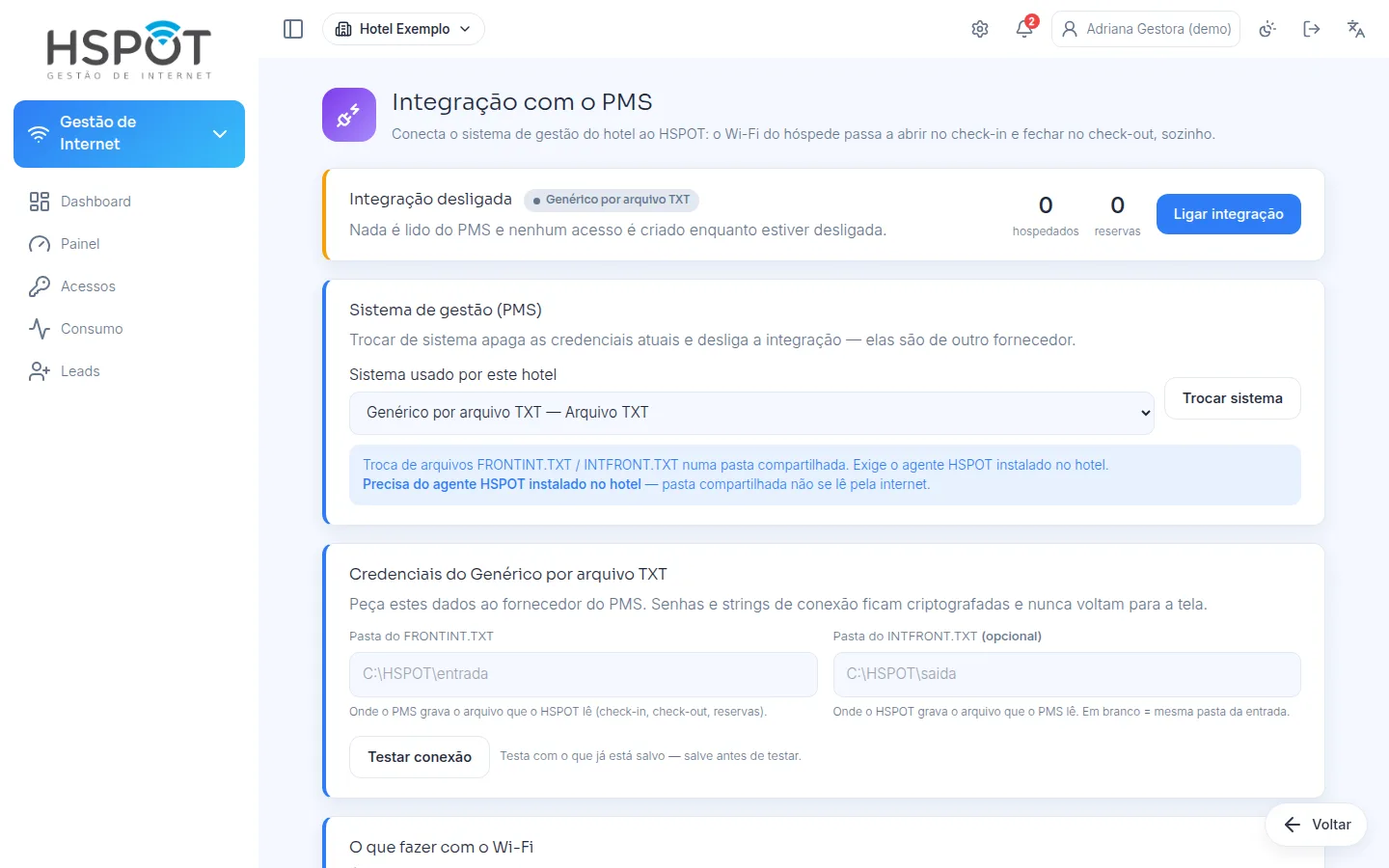Click the Wi-Fi icon in Gestão de Internet
This screenshot has height=868, width=1389.
click(39, 134)
